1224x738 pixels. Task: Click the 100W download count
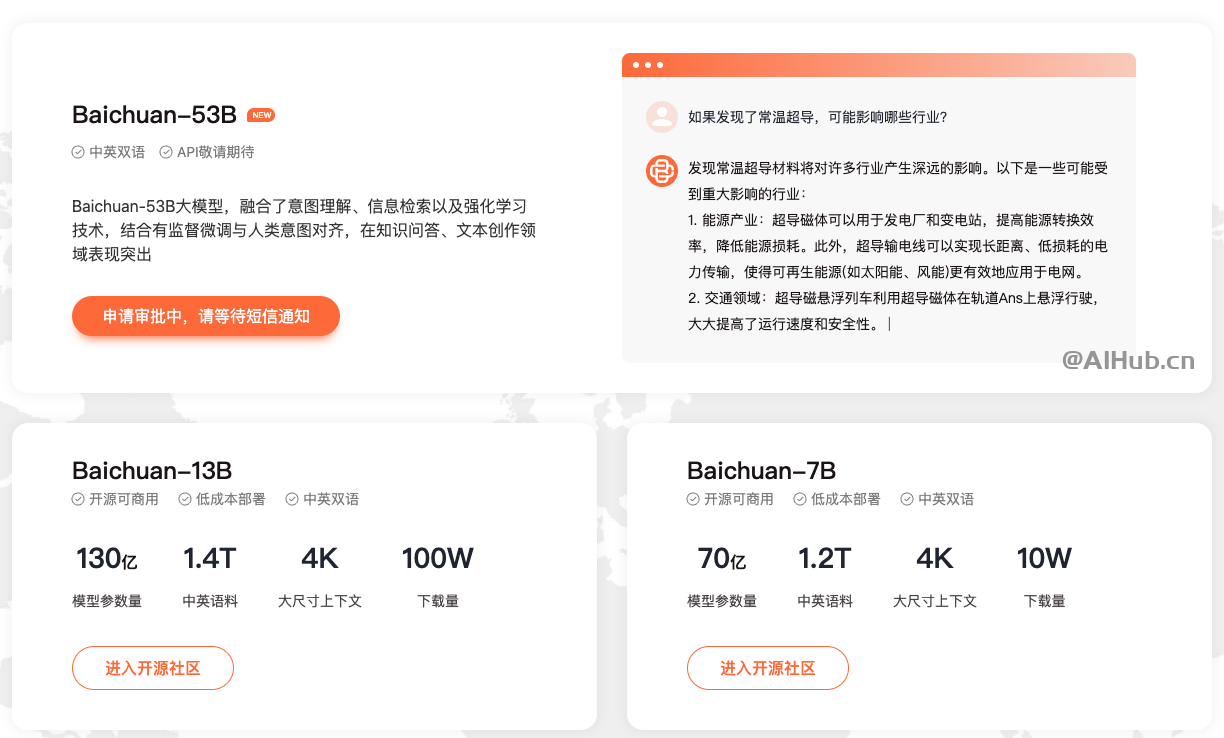[438, 559]
